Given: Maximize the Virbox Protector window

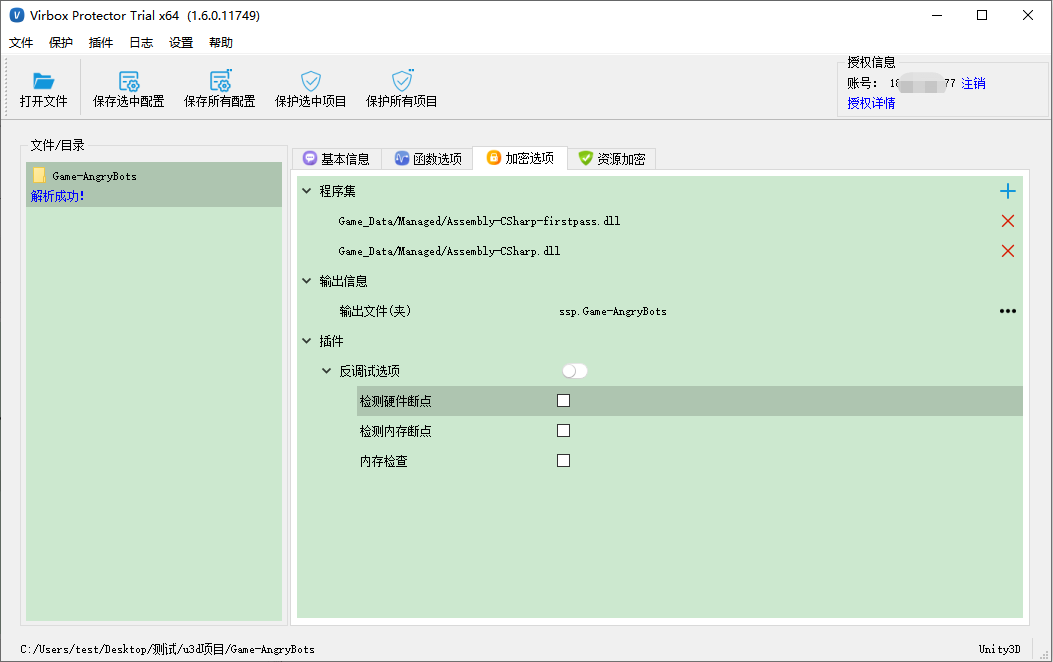Looking at the screenshot, I should click(x=982, y=15).
